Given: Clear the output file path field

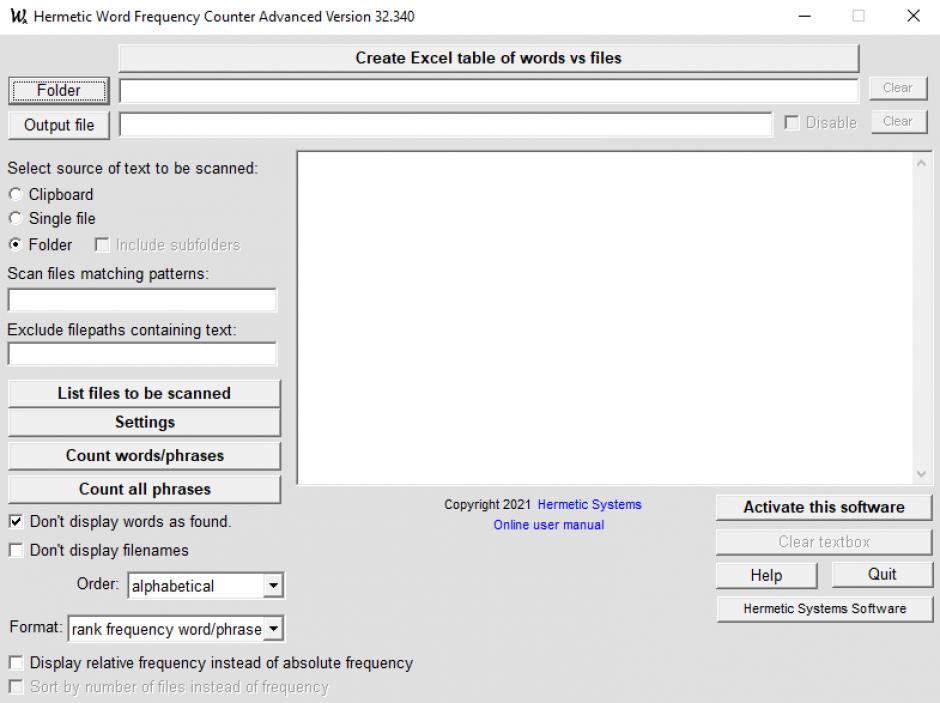Looking at the screenshot, I should [897, 122].
